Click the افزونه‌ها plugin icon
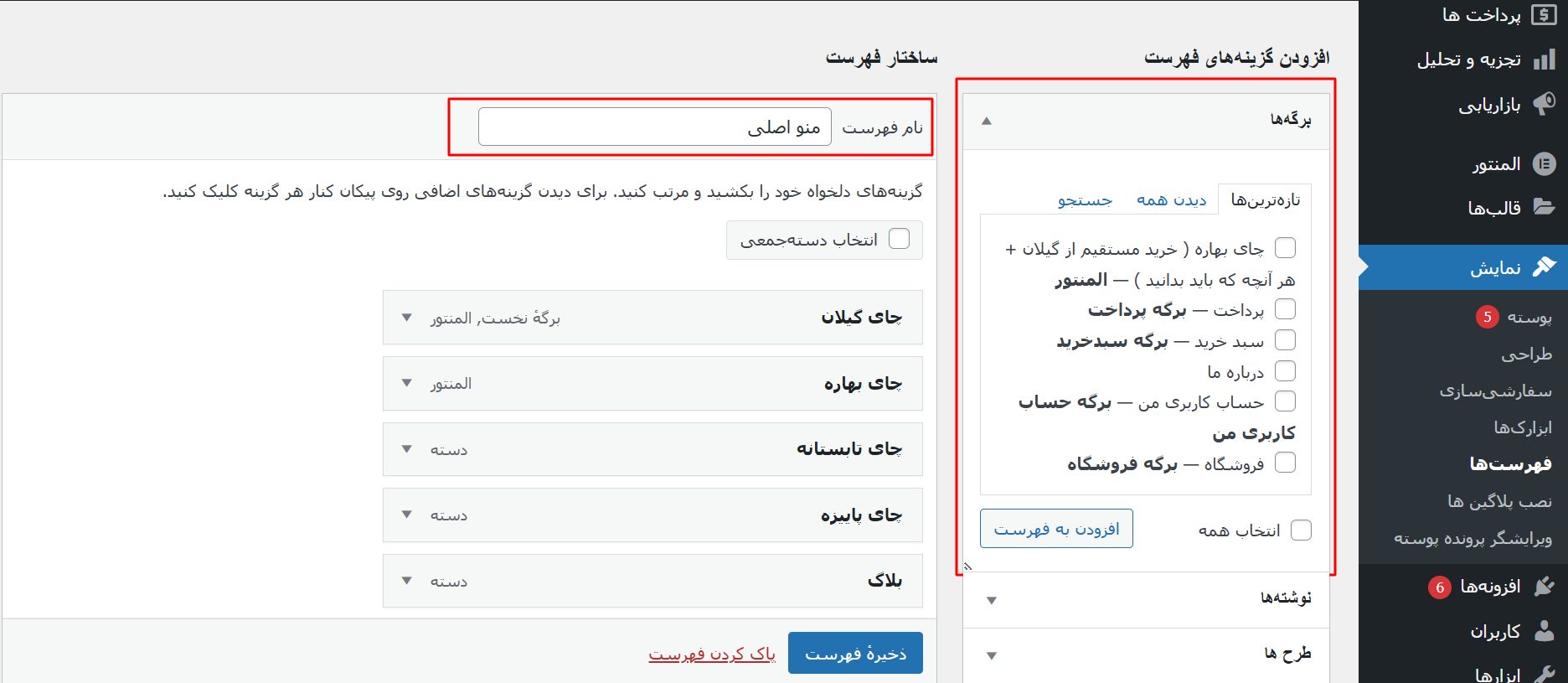The image size is (1568, 683). click(1544, 587)
